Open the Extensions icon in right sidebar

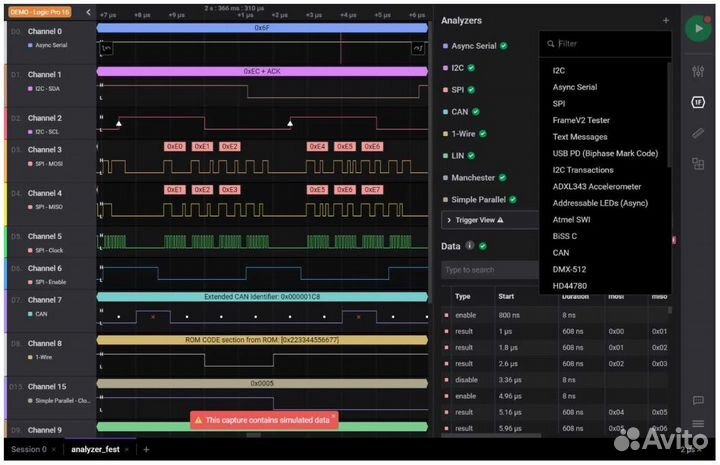698,163
